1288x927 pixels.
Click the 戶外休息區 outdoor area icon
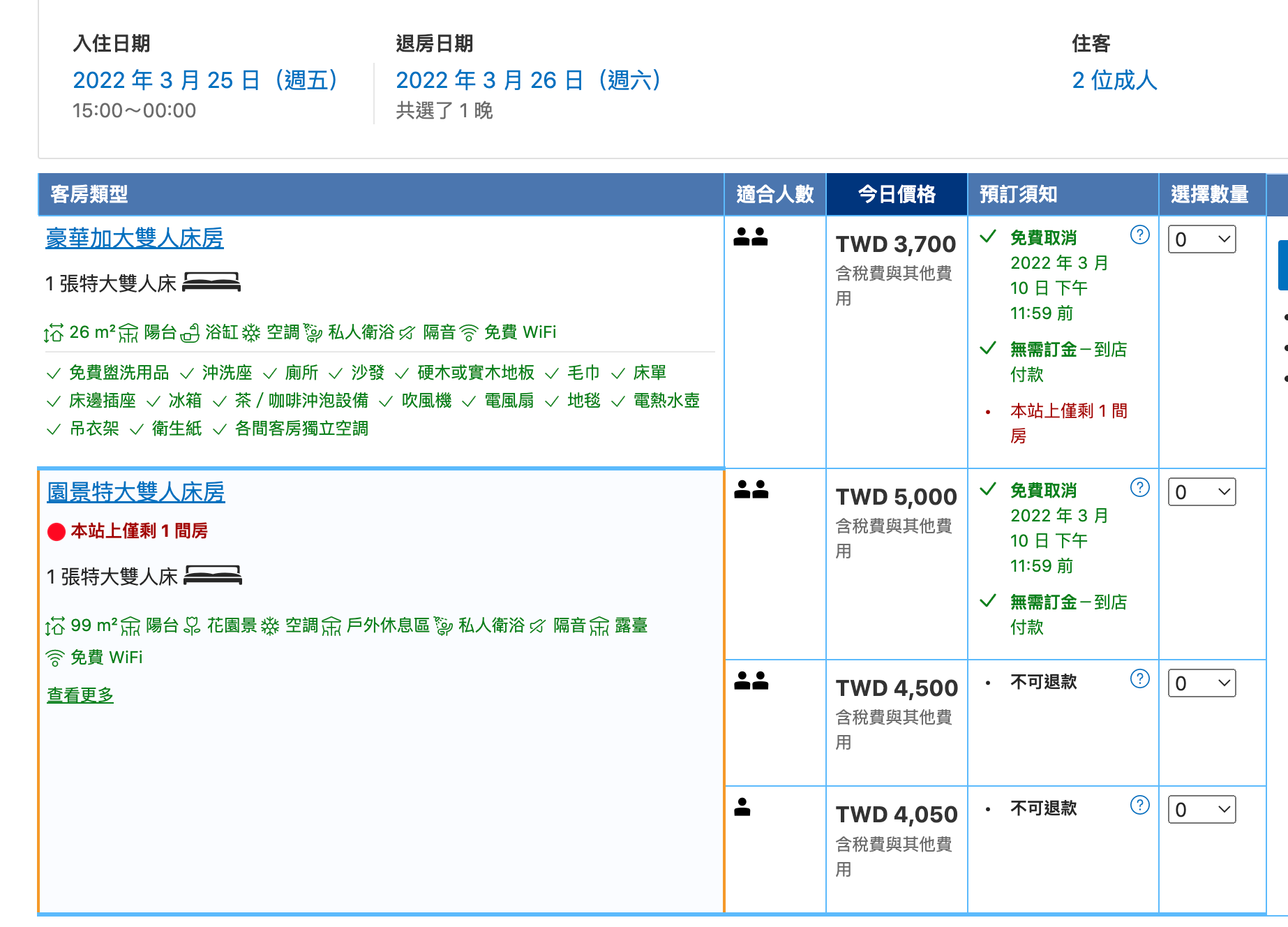click(x=331, y=627)
